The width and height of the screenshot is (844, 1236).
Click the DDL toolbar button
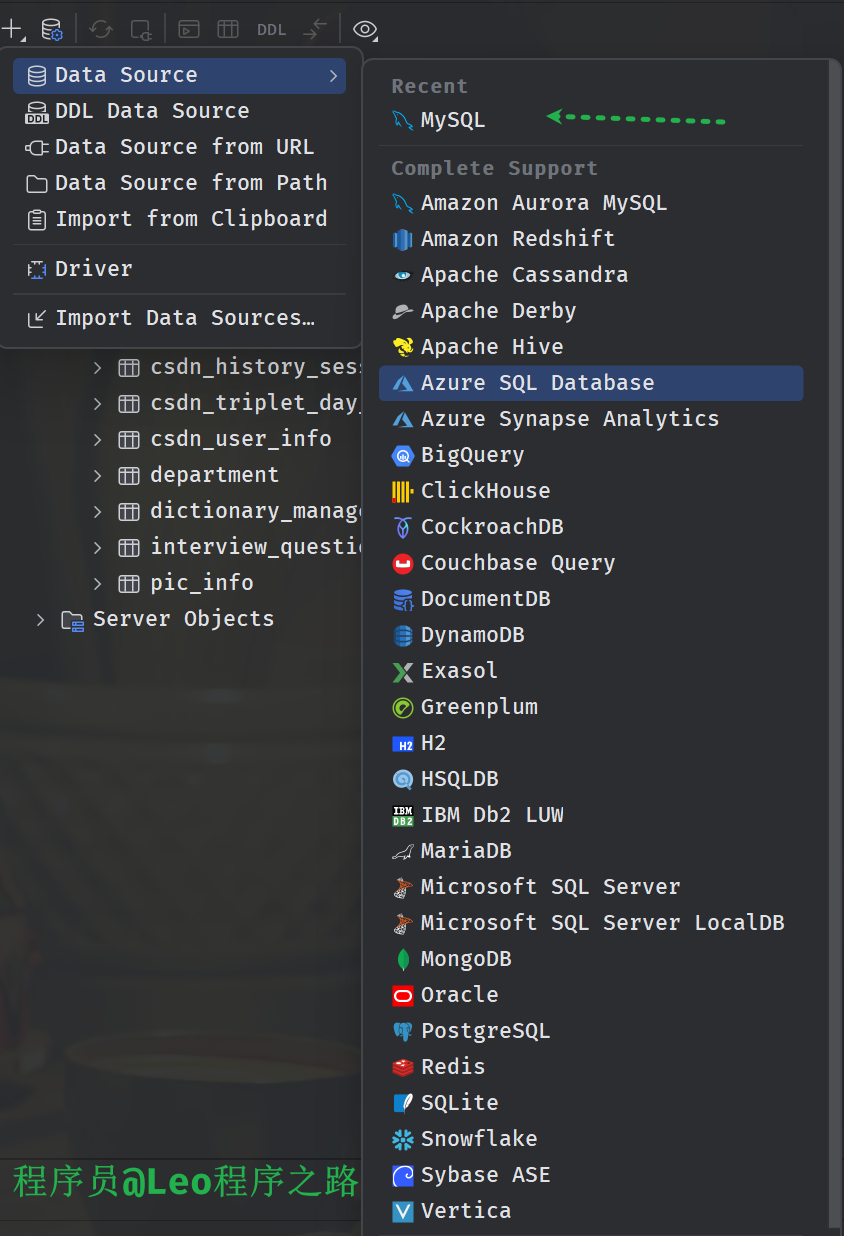coord(271,30)
